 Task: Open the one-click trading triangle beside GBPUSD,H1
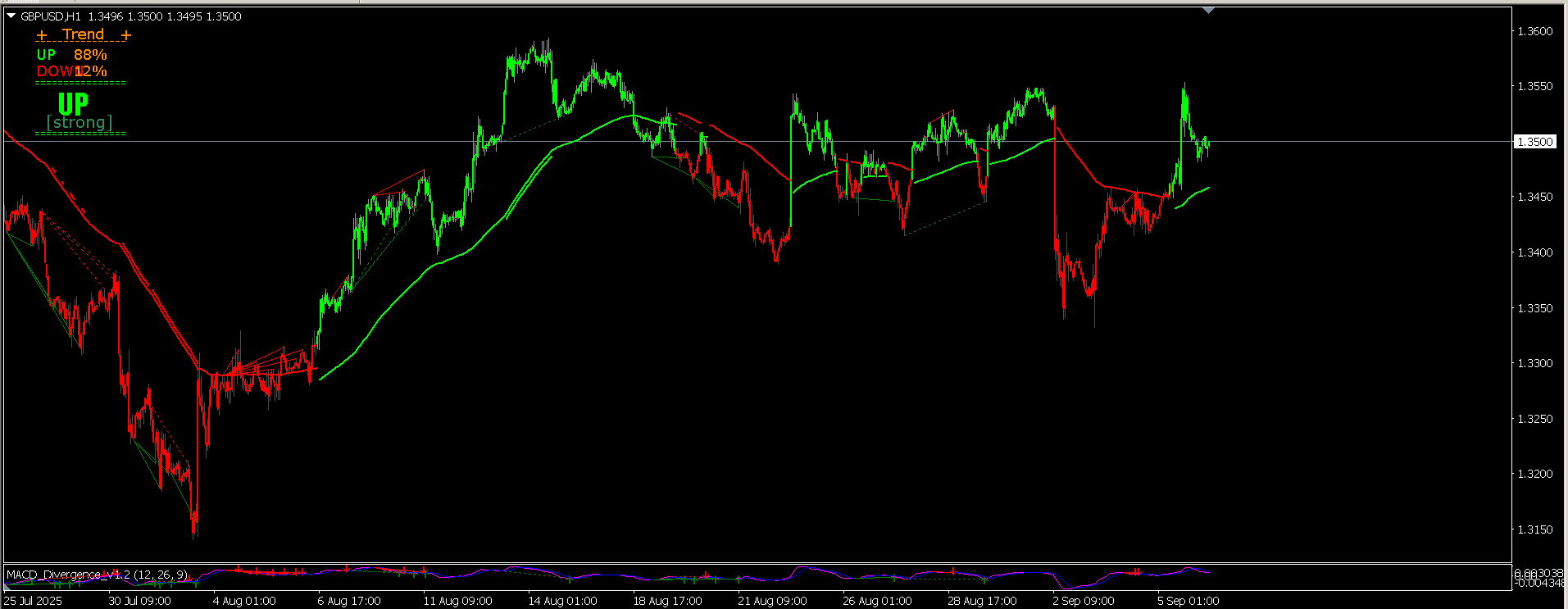11,16
